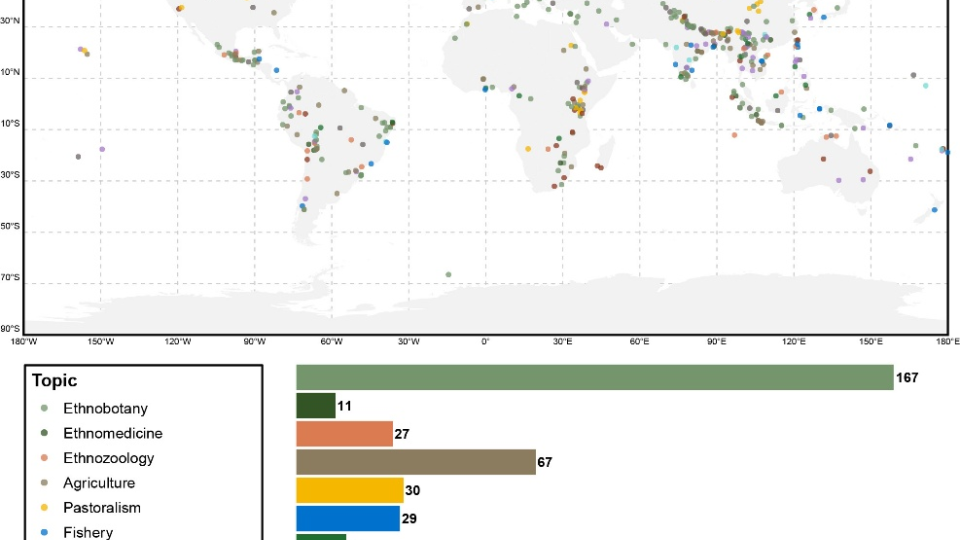Select the Agriculture legend label
The width and height of the screenshot is (960, 540).
[x=99, y=483]
